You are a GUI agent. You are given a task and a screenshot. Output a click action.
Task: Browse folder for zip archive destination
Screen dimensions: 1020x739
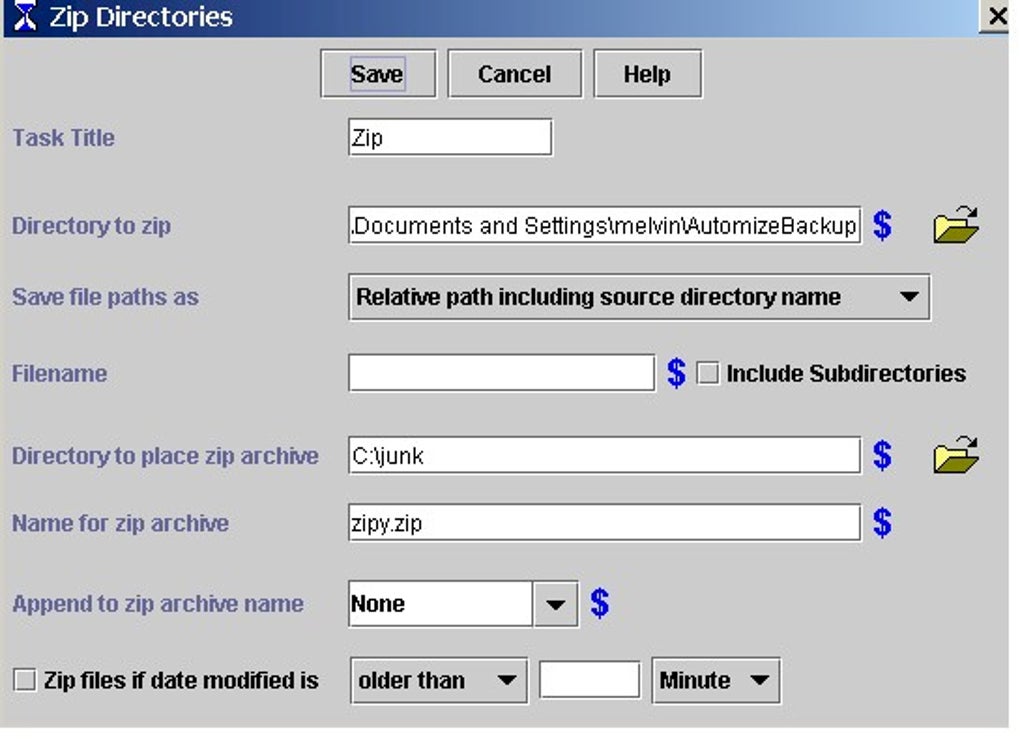955,455
